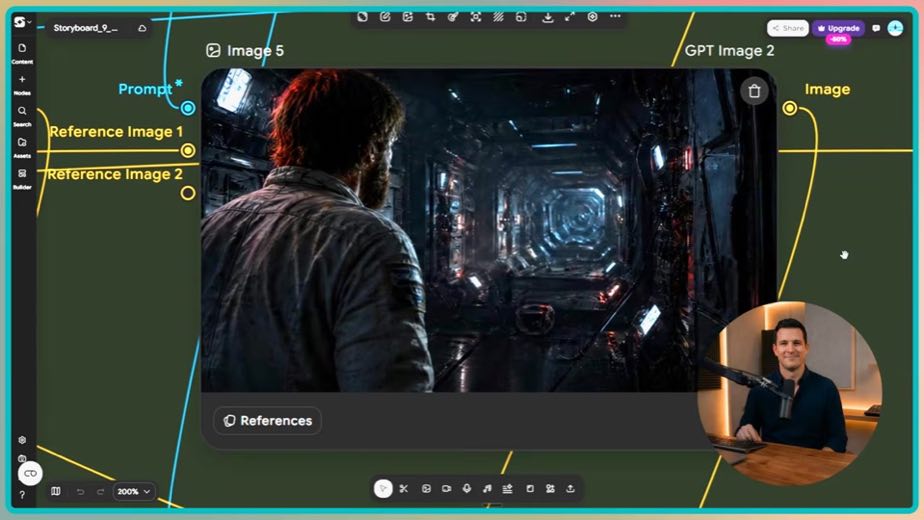Open the user avatar profile menu
The width and height of the screenshot is (924, 520).
(895, 28)
